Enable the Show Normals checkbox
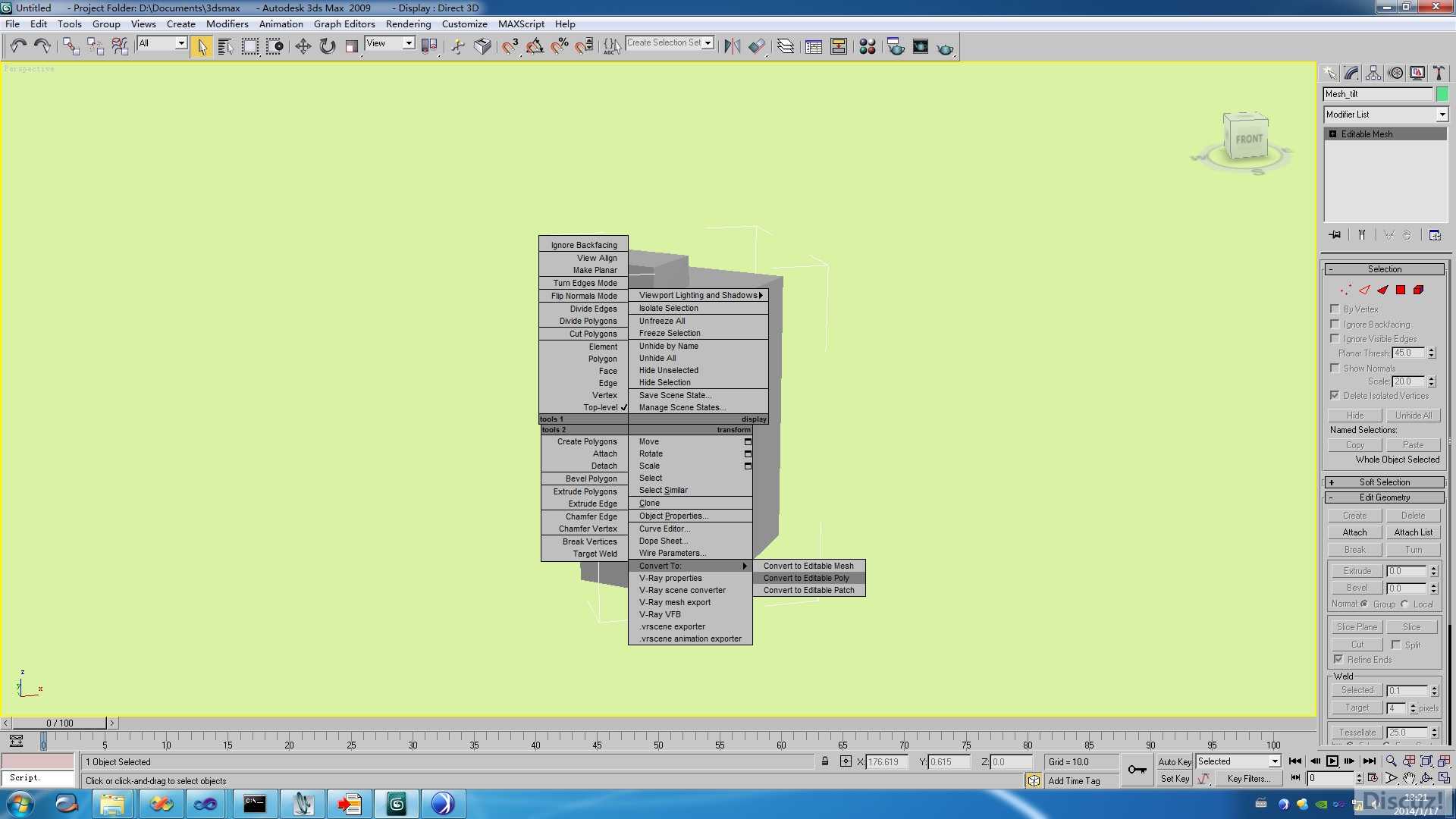 pos(1335,368)
